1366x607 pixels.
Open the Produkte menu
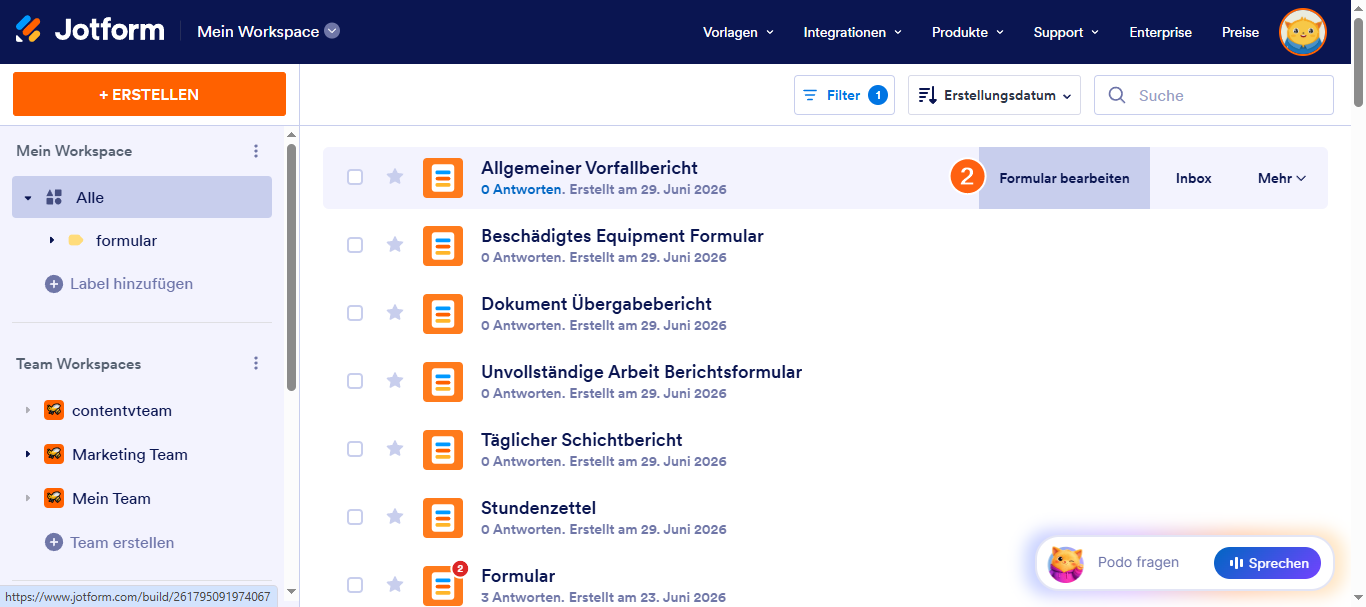point(967,32)
